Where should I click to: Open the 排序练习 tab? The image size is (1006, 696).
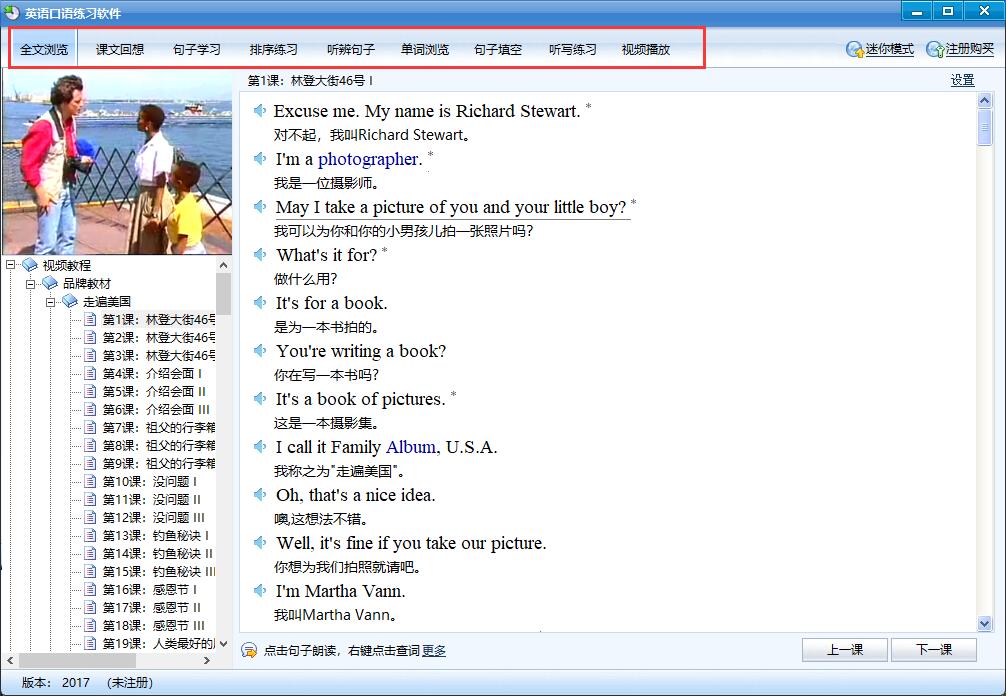pos(274,49)
